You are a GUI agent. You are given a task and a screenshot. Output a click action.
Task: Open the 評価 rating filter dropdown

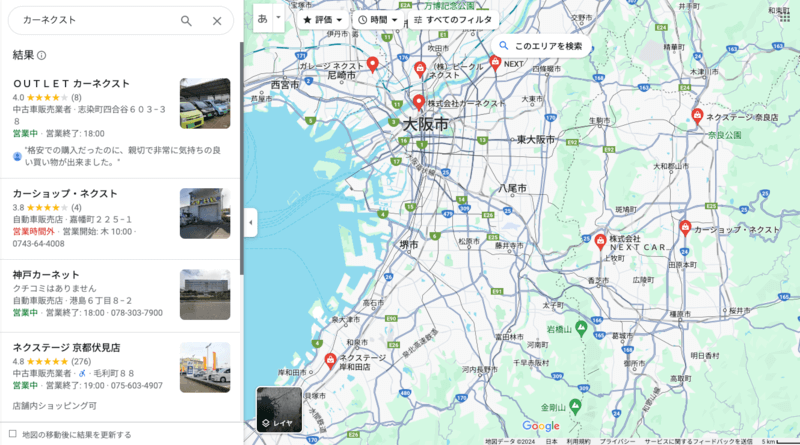322,19
